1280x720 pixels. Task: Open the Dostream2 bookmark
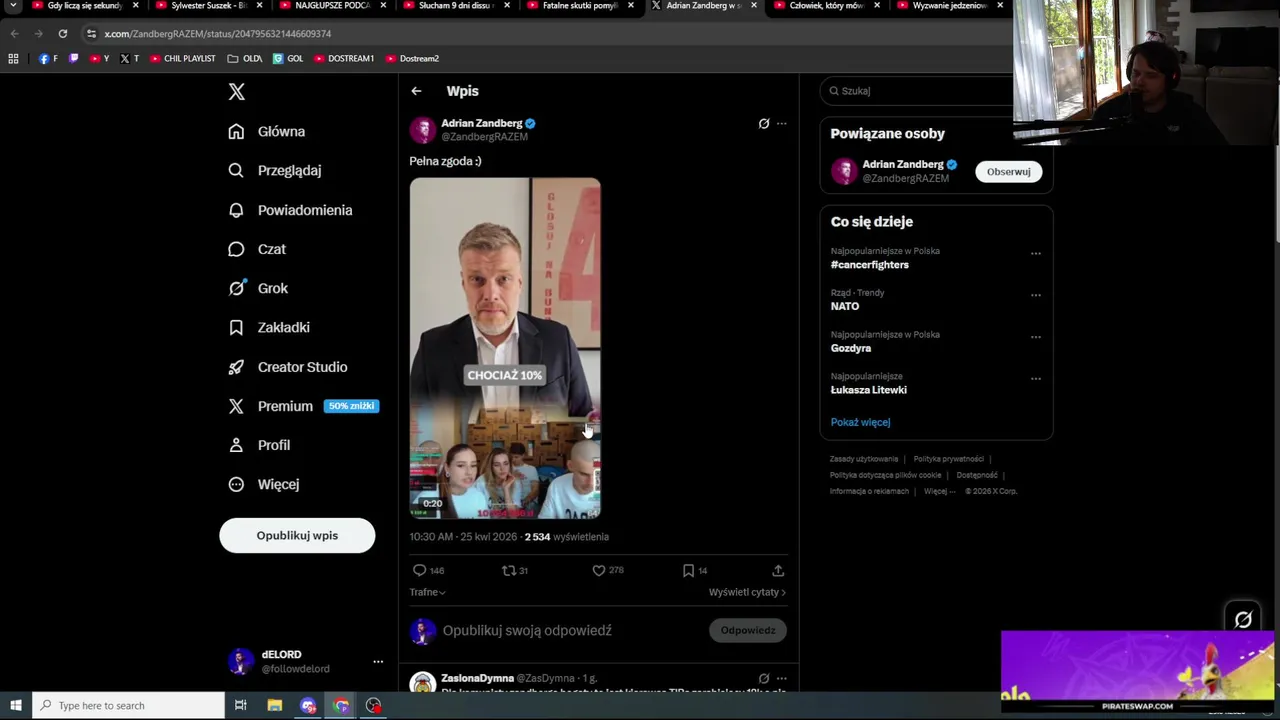[x=413, y=58]
